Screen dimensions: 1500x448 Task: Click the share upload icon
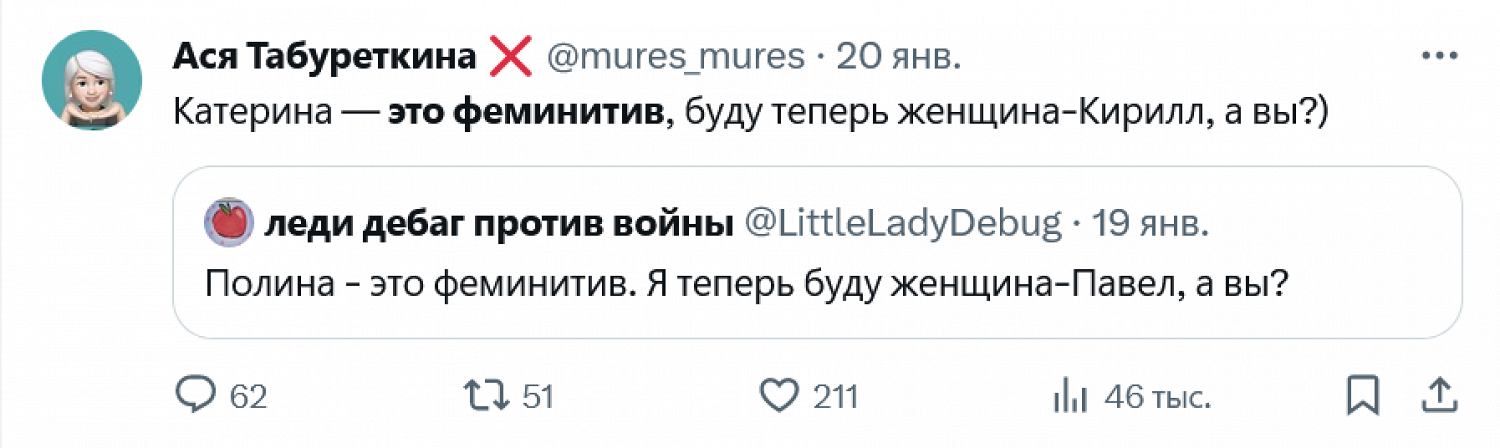click(x=1438, y=396)
